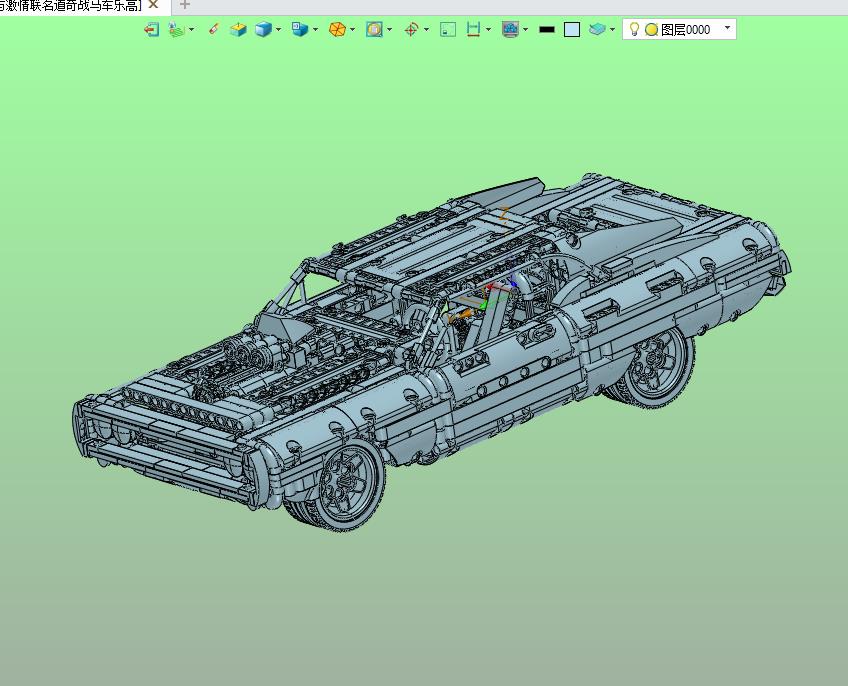Click the yellow-top box view icon
Image resolution: width=848 pixels, height=686 pixels.
pyautogui.click(x=238, y=29)
